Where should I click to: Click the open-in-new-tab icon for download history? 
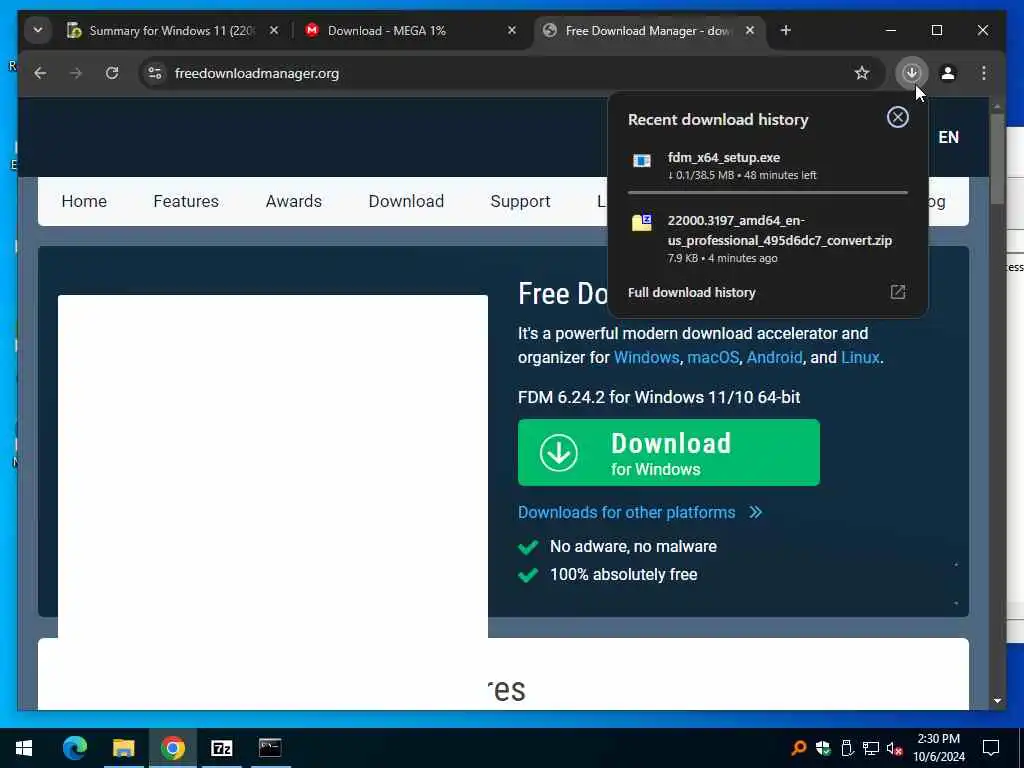click(x=898, y=292)
